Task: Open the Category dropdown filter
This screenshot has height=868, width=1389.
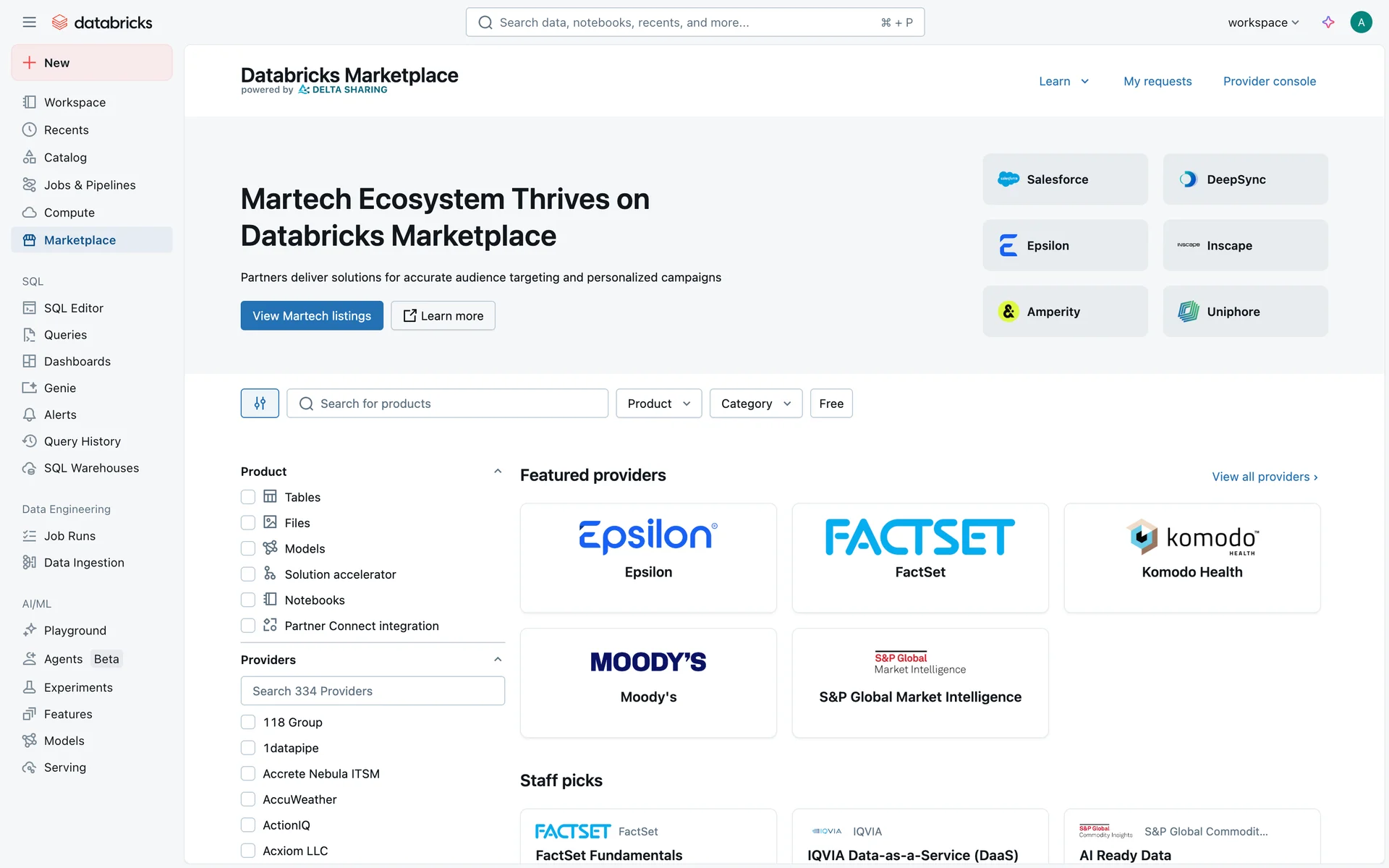Action: (755, 404)
